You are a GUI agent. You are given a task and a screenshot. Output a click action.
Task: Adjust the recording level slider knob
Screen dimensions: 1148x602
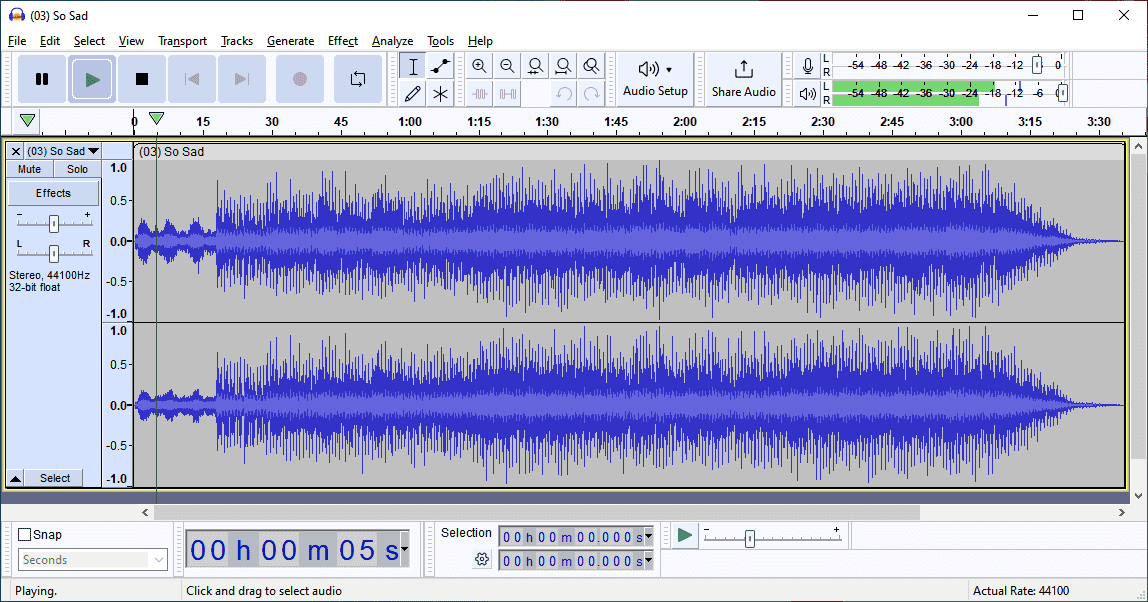1037,65
